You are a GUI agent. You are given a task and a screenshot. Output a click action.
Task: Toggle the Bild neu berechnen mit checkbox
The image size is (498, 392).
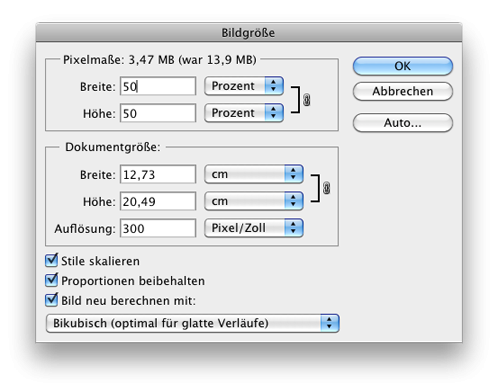click(51, 300)
